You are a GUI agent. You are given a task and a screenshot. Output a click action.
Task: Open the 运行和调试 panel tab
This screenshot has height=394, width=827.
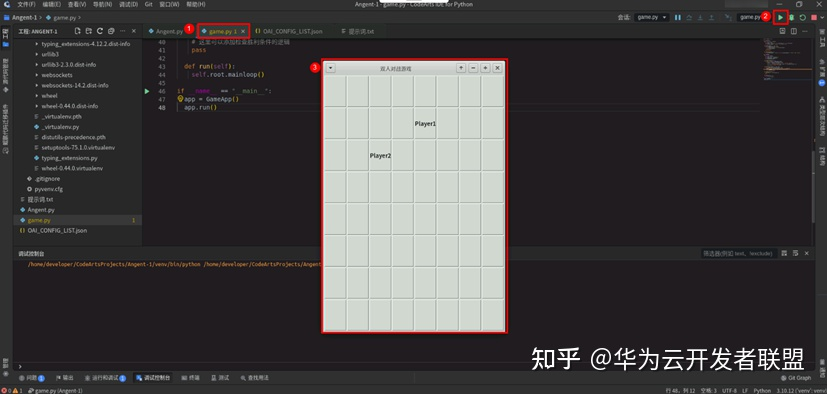coord(105,378)
